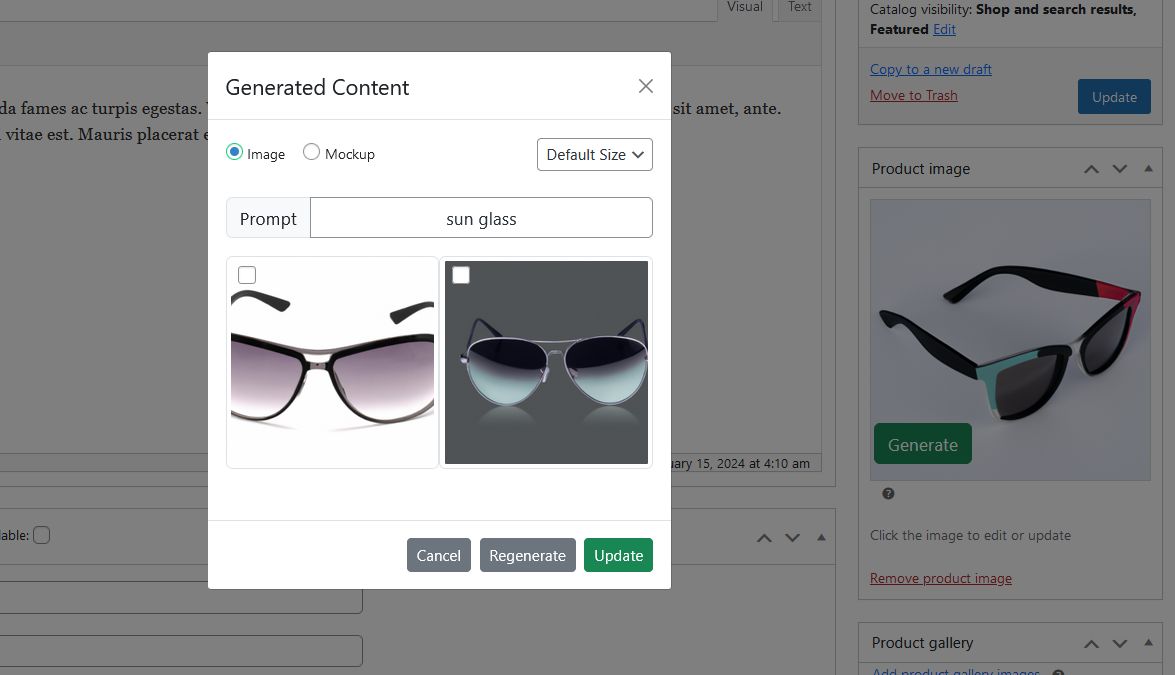Switch to the Text editor tab

(x=799, y=8)
